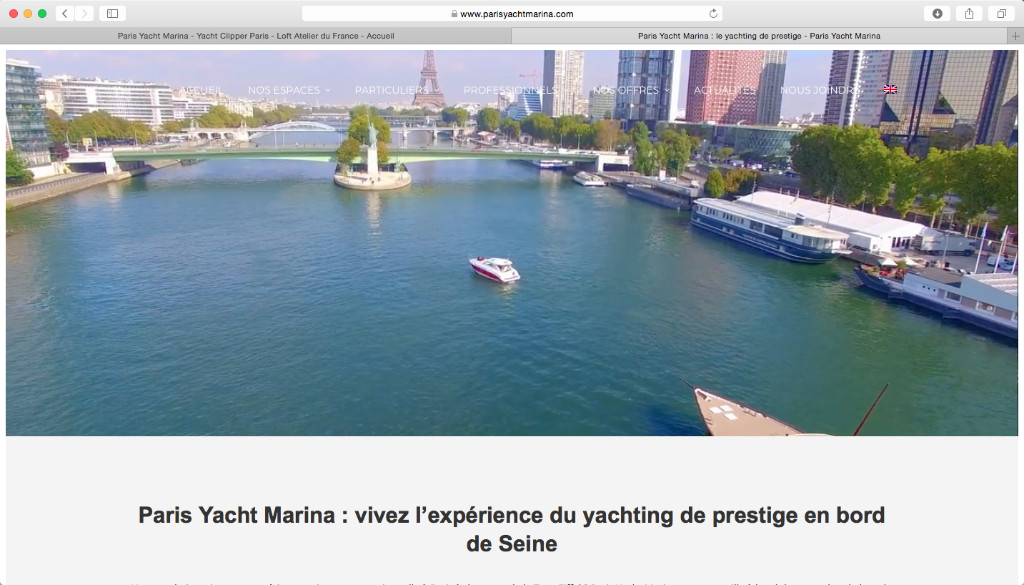Expand the PARTICULIERS dropdown menu

coord(396,90)
